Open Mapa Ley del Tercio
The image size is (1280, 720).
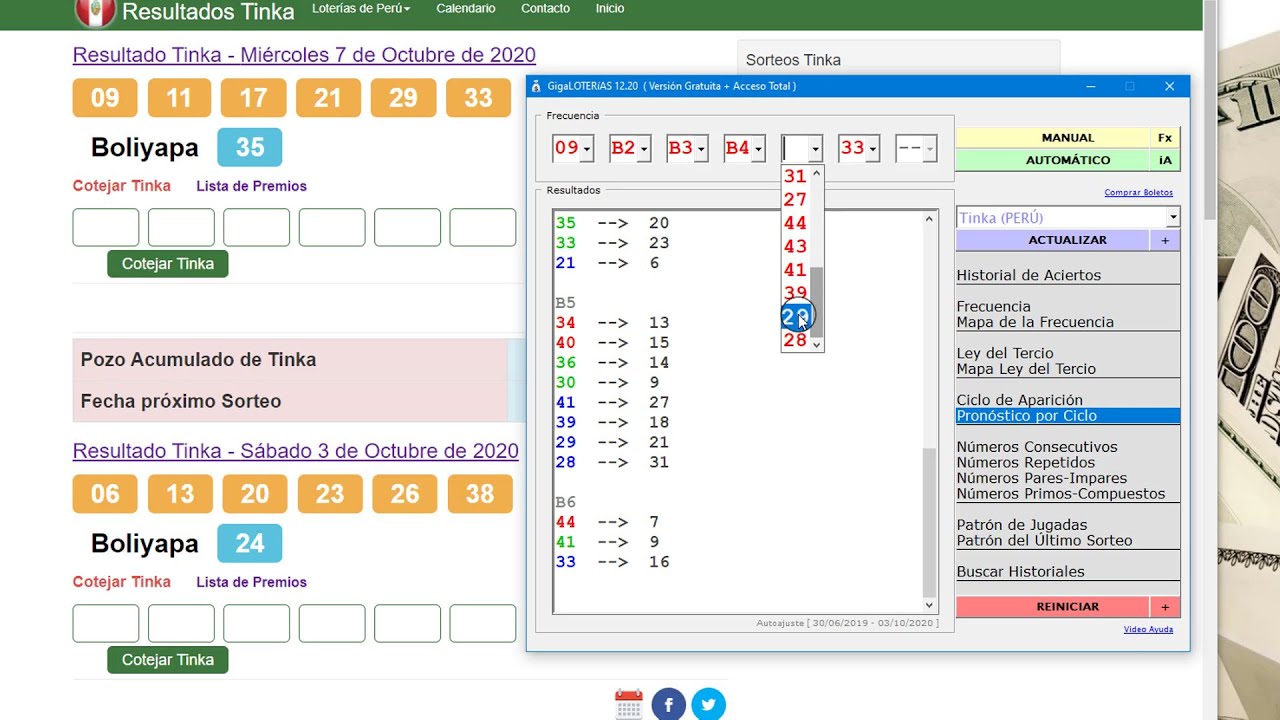coord(1026,369)
